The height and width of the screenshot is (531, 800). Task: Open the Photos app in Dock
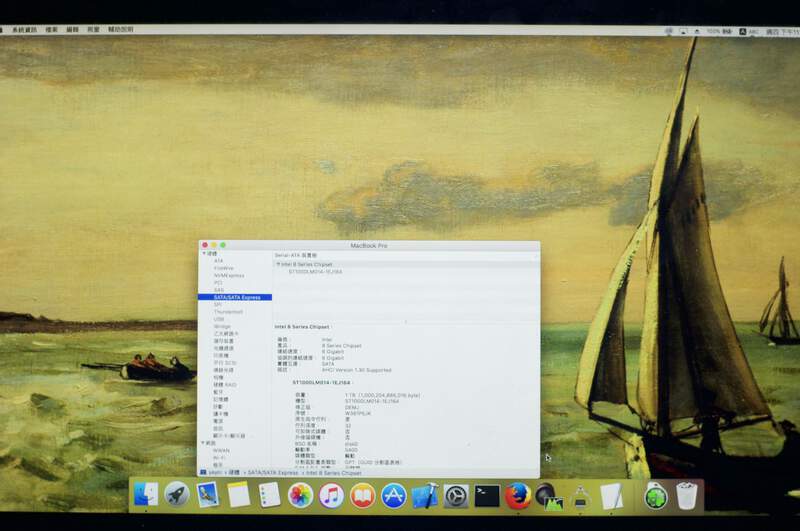300,496
